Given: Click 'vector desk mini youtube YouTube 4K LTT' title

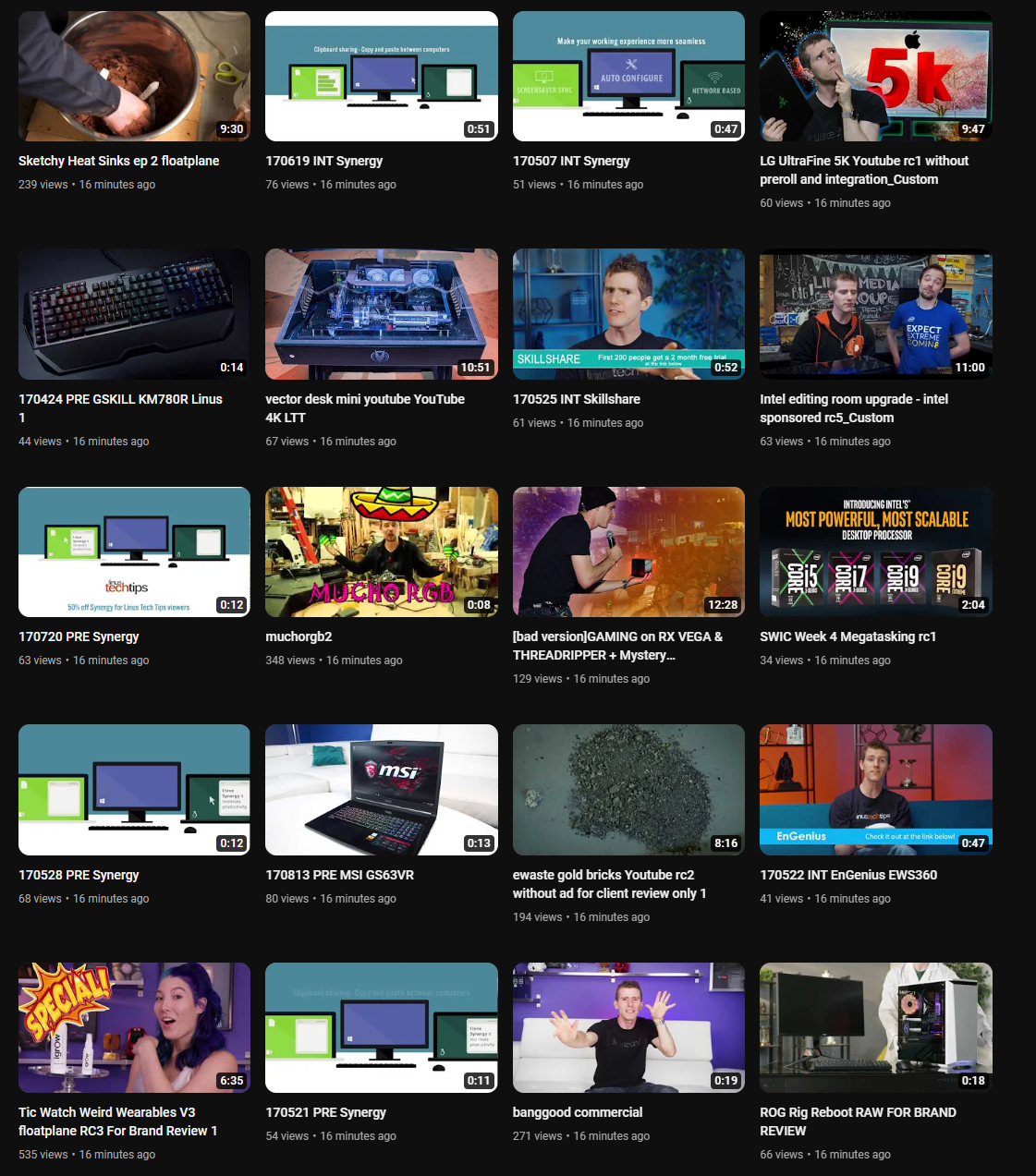Looking at the screenshot, I should (x=365, y=408).
